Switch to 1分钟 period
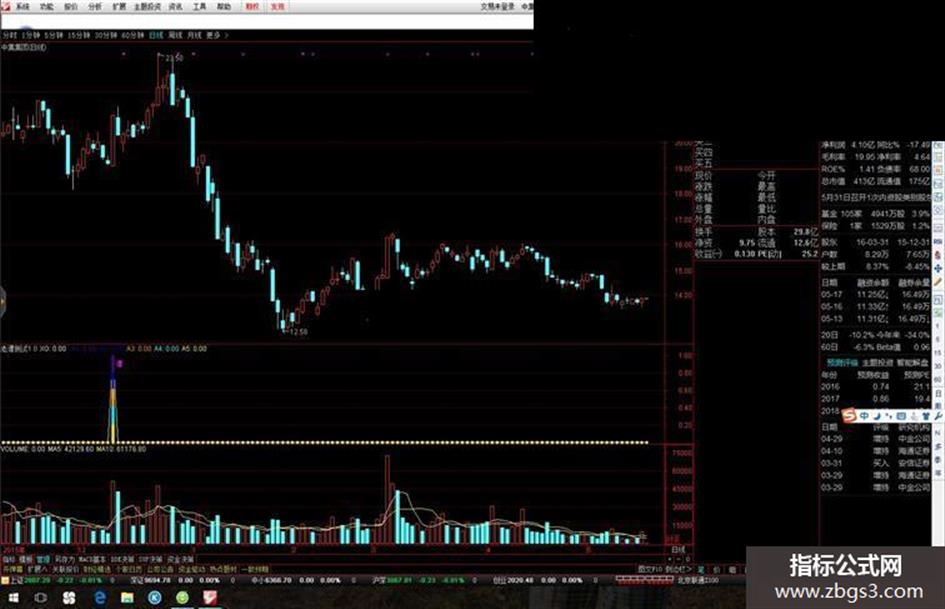Viewport: 945px width, 609px height. pyautogui.click(x=30, y=36)
